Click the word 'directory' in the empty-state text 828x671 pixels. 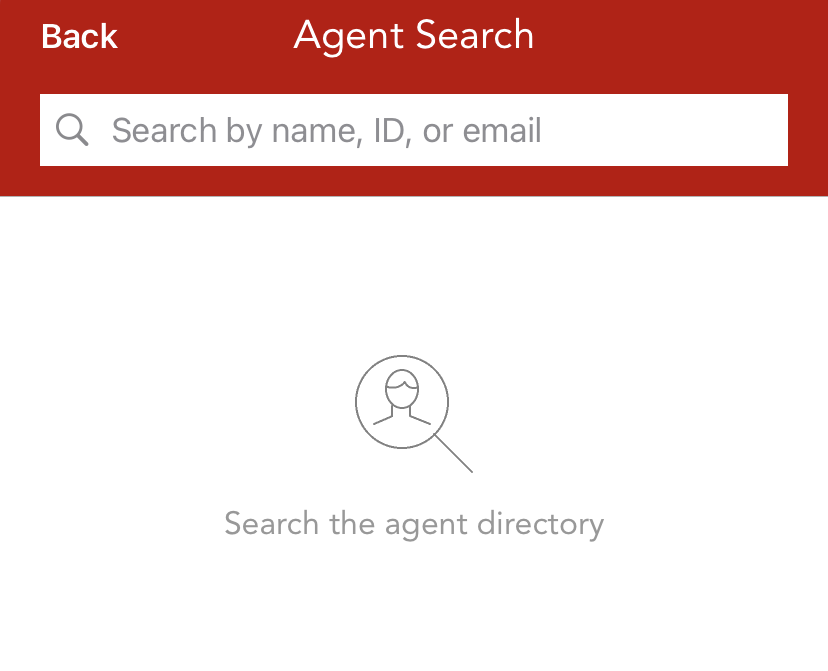click(x=540, y=524)
